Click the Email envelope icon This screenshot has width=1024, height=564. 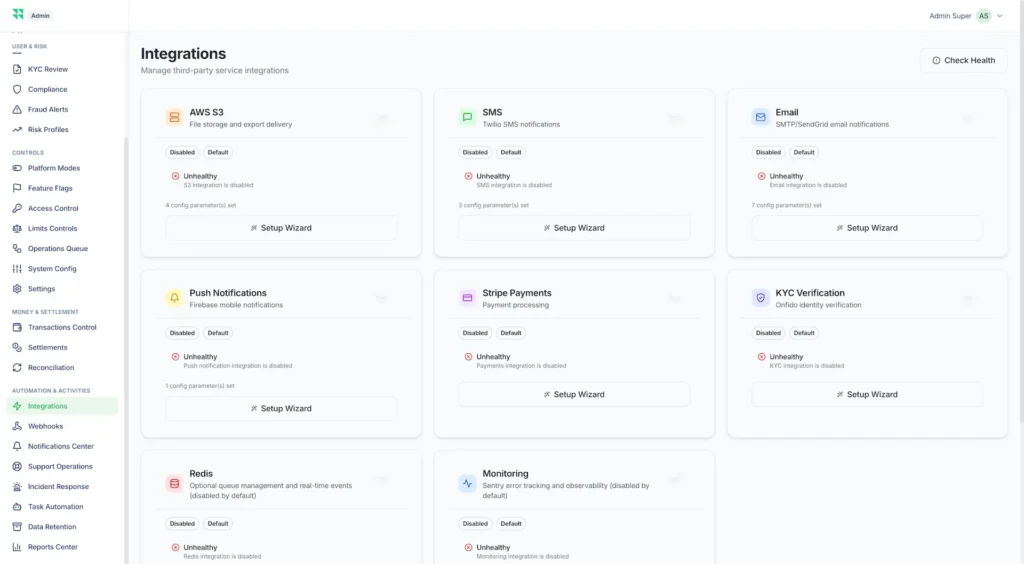coord(761,118)
